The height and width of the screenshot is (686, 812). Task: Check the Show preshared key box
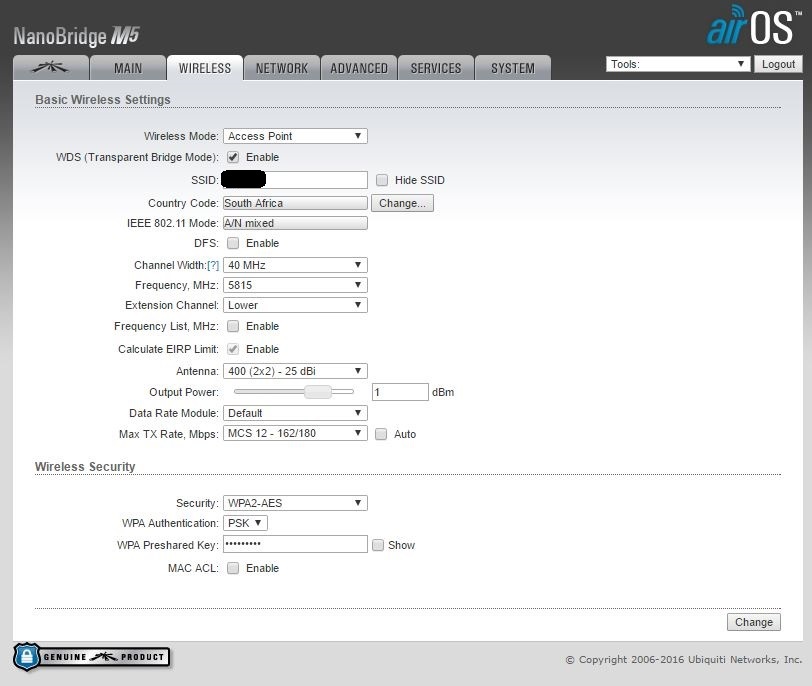tap(378, 545)
